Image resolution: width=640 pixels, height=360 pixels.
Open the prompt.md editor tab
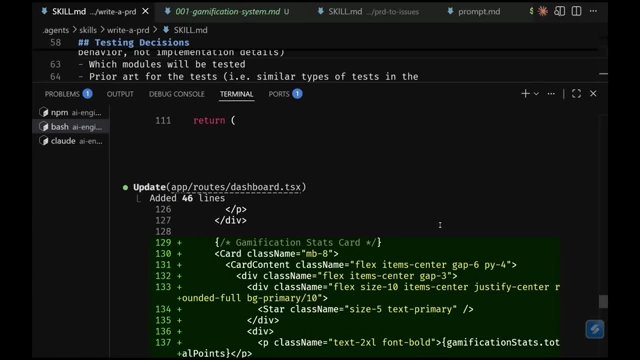[x=474, y=11]
